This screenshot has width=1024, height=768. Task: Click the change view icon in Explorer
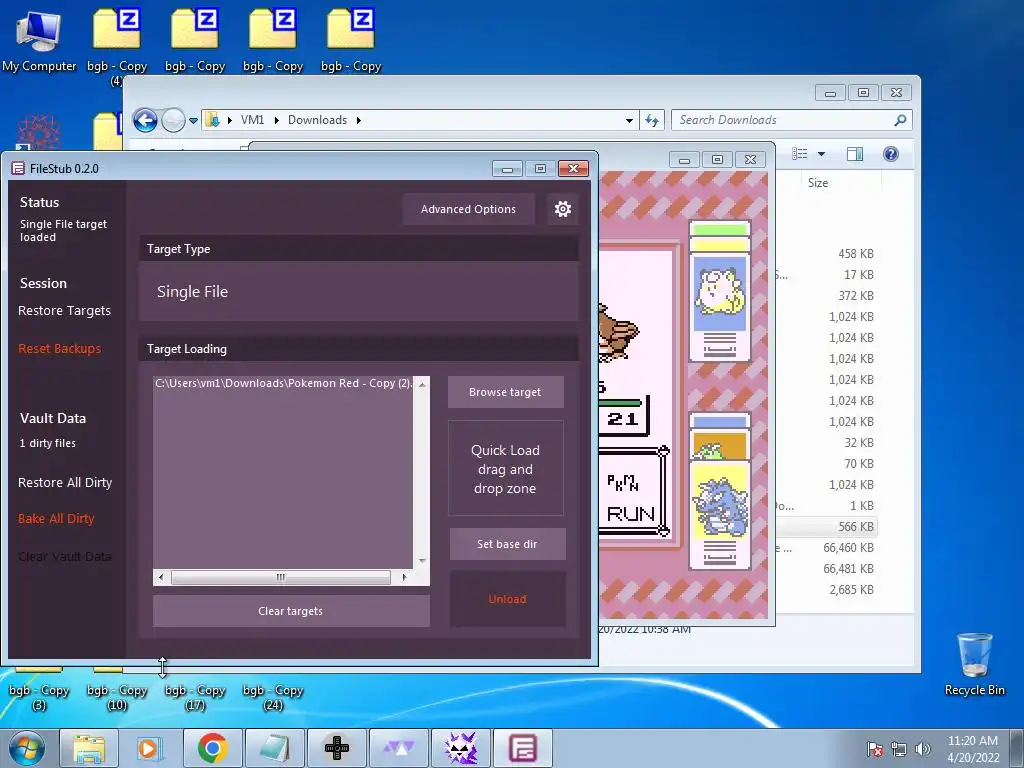click(x=800, y=153)
